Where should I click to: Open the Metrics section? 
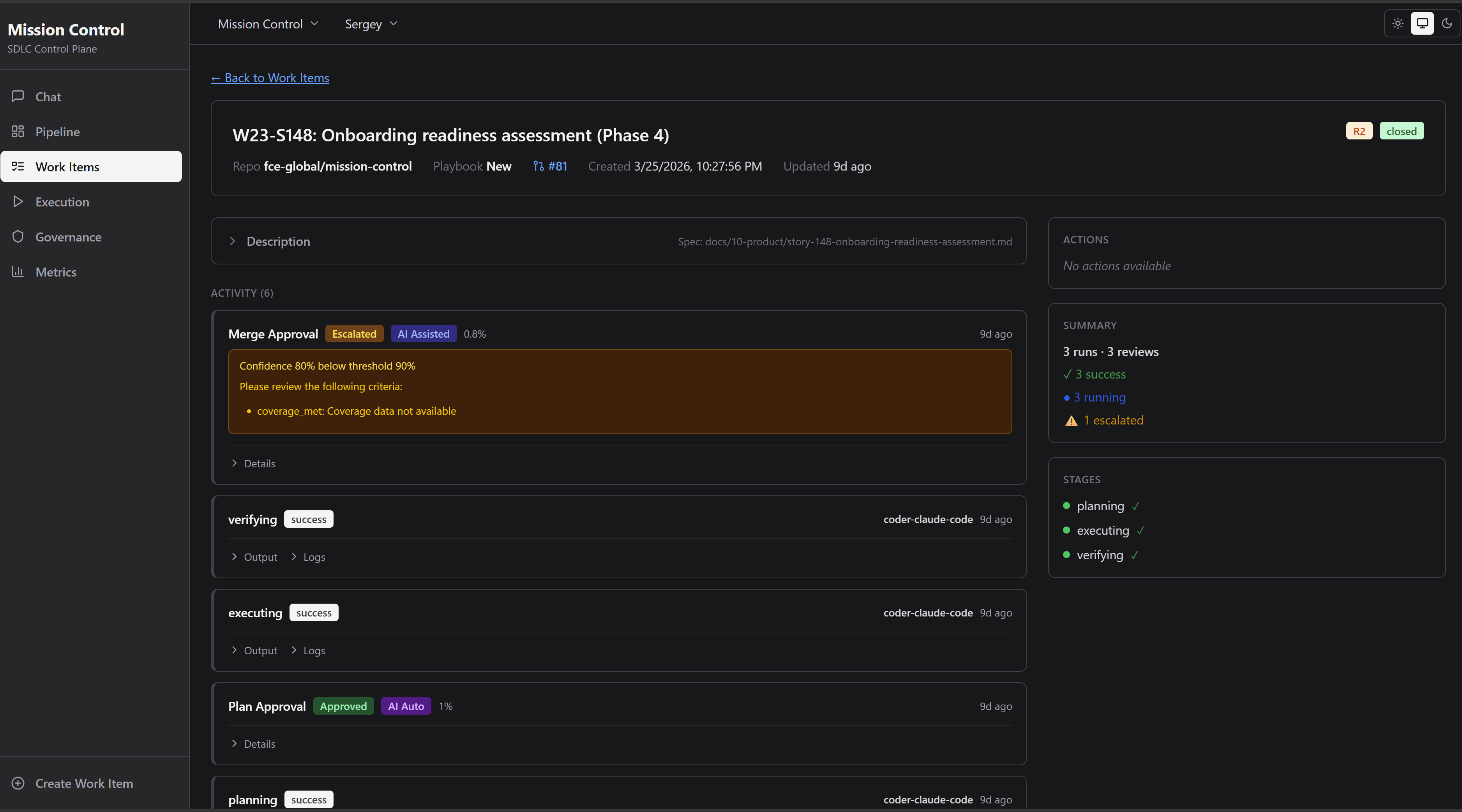55,272
